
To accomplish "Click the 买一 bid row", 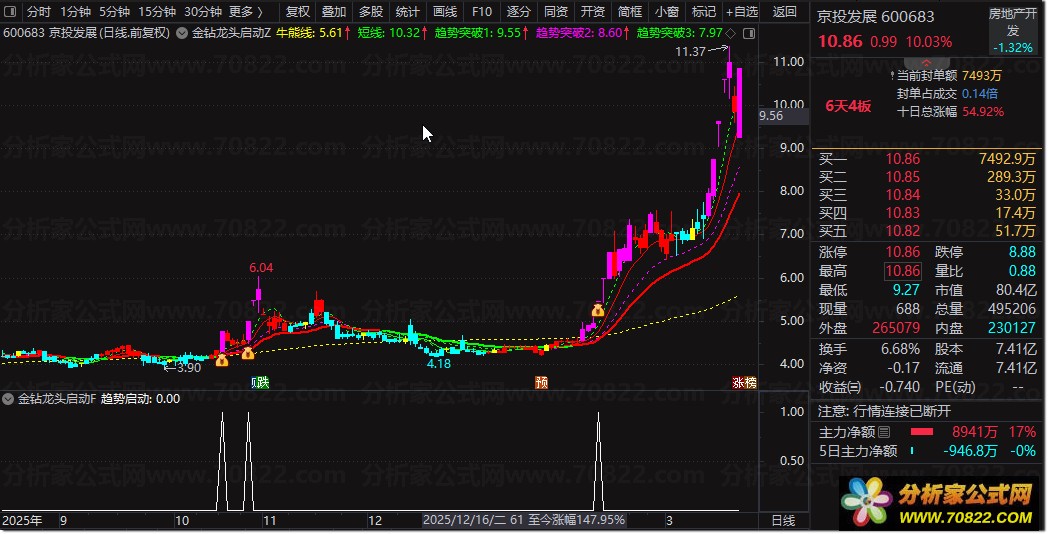I will 927,159.
